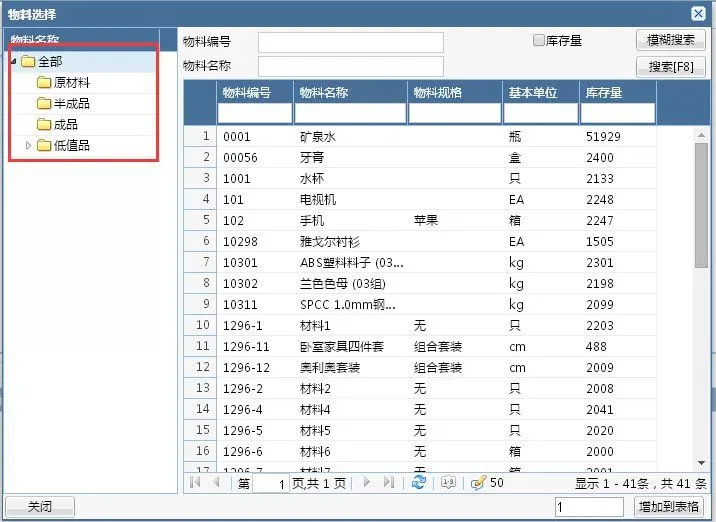Click the page size pencil icon
Screen dimensions: 716x522
(x=478, y=483)
